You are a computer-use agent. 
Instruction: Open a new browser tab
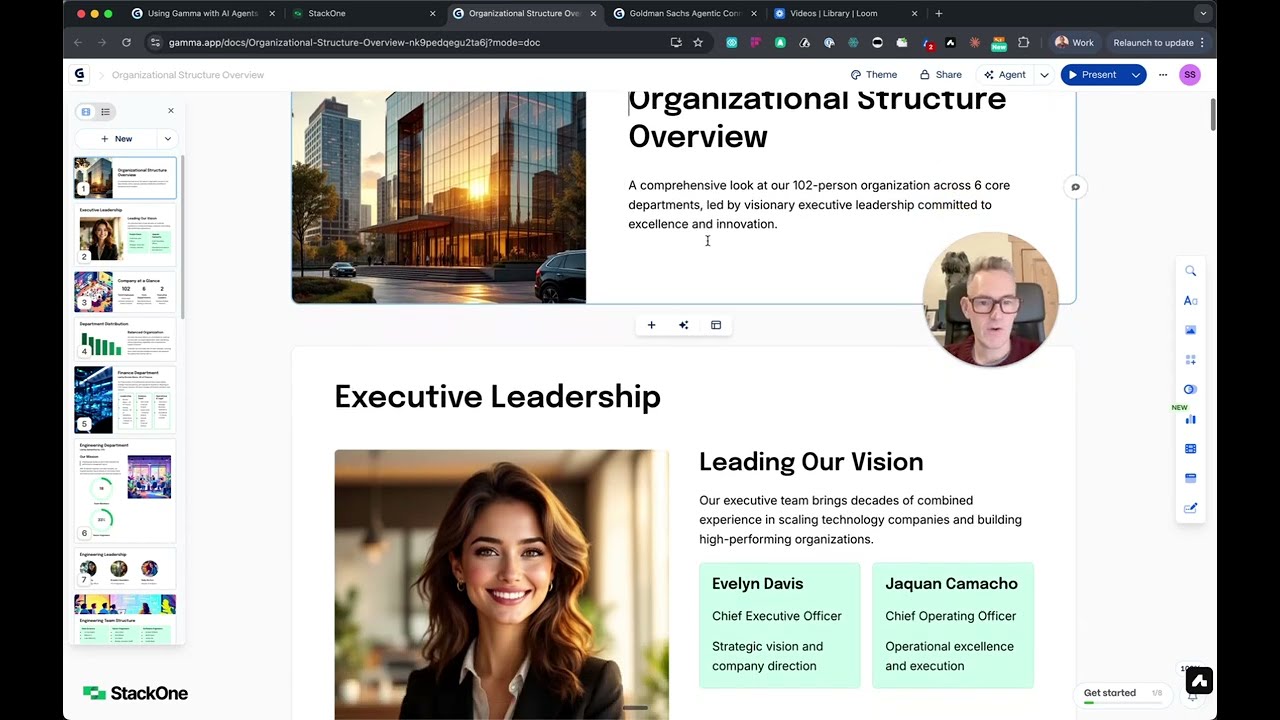pos(938,13)
